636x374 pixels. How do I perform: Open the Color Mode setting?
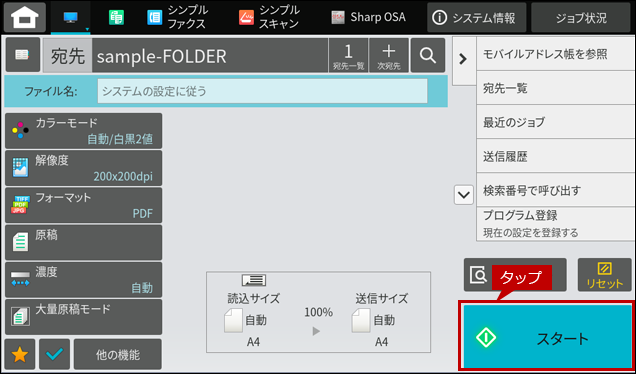click(x=84, y=131)
